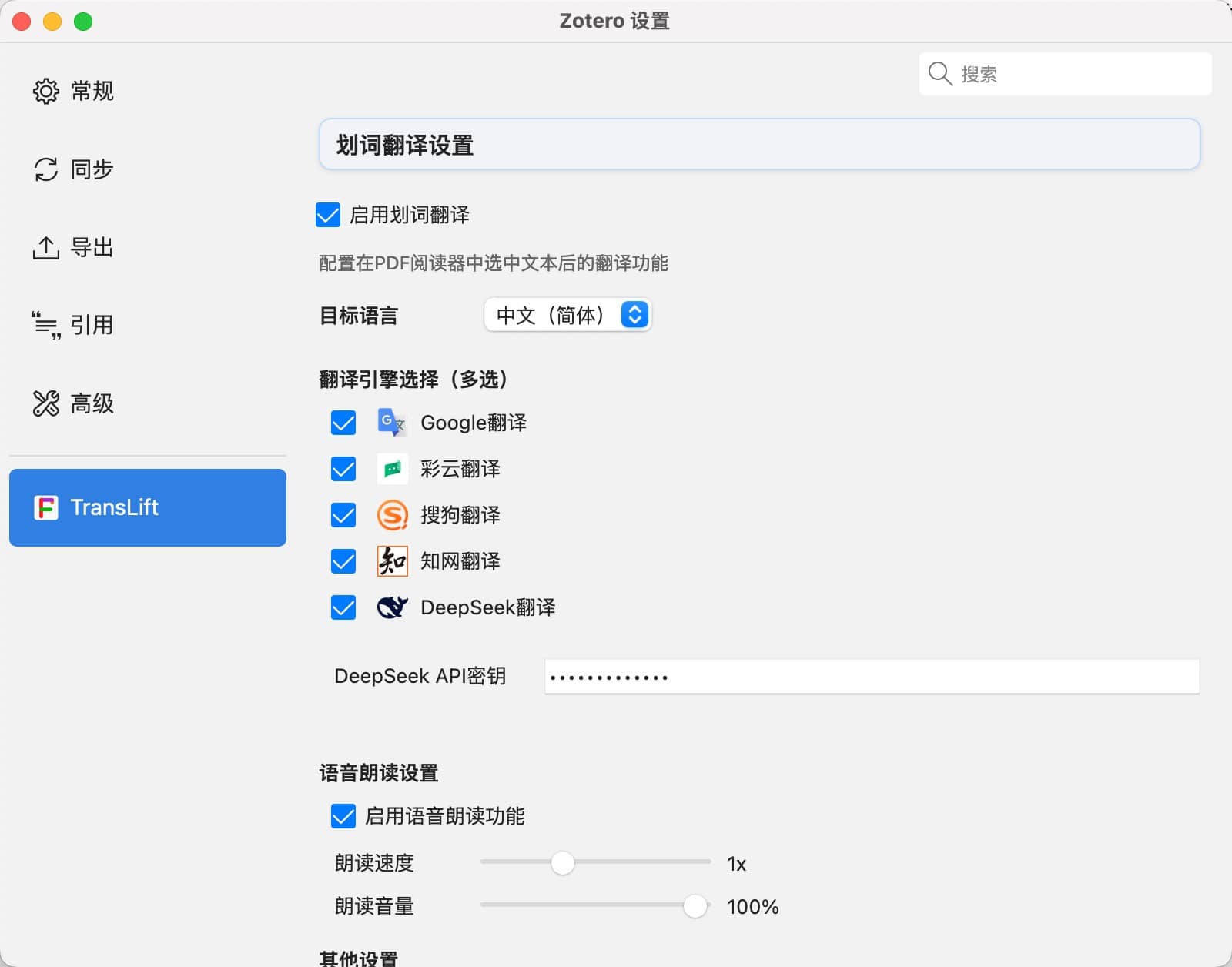
Task: Open the 目标语言 dropdown
Action: [568, 315]
